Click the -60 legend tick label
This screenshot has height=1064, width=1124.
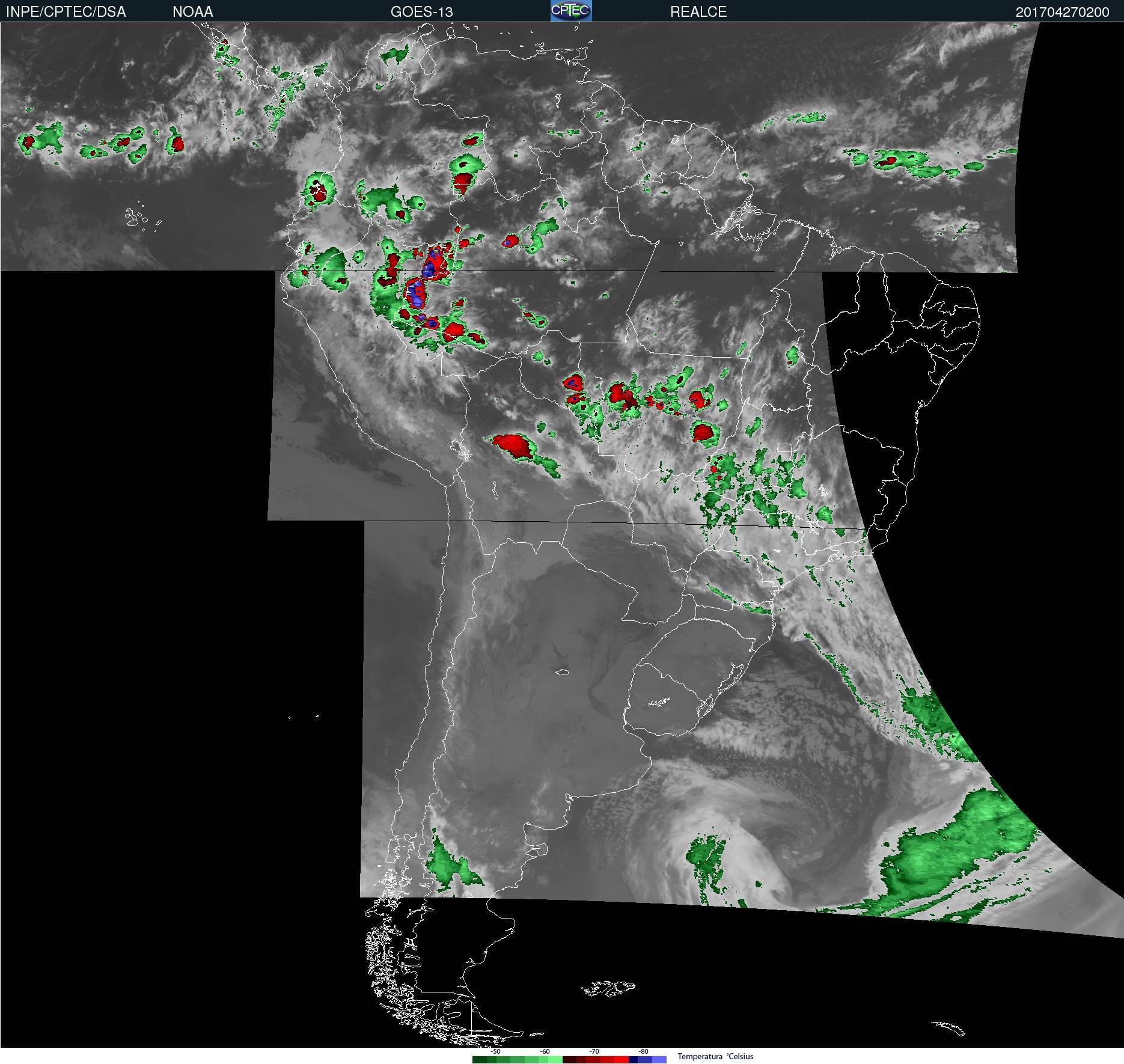545,1051
